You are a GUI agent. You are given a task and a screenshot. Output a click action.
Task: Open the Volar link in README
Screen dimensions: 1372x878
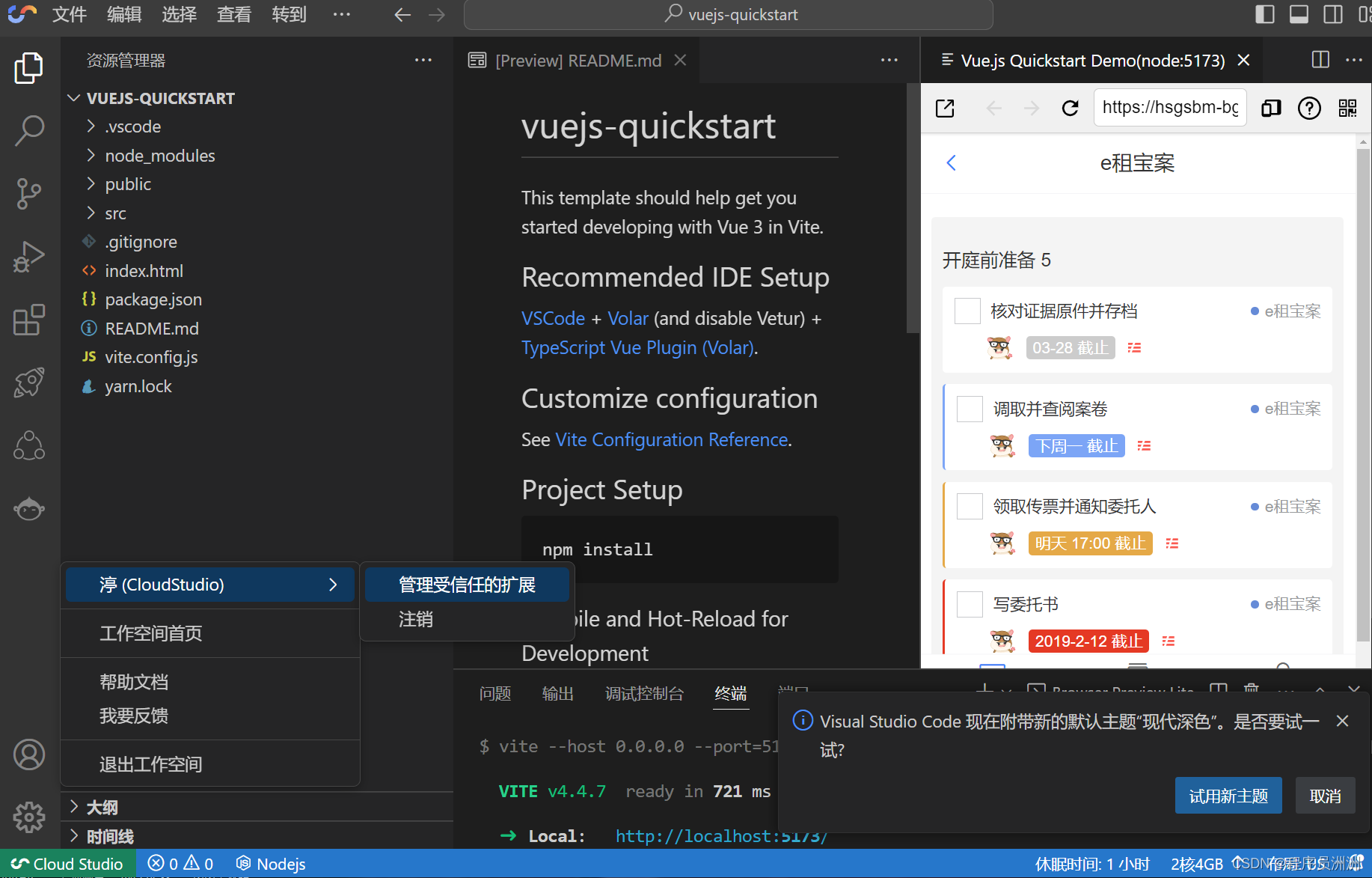[x=628, y=318]
